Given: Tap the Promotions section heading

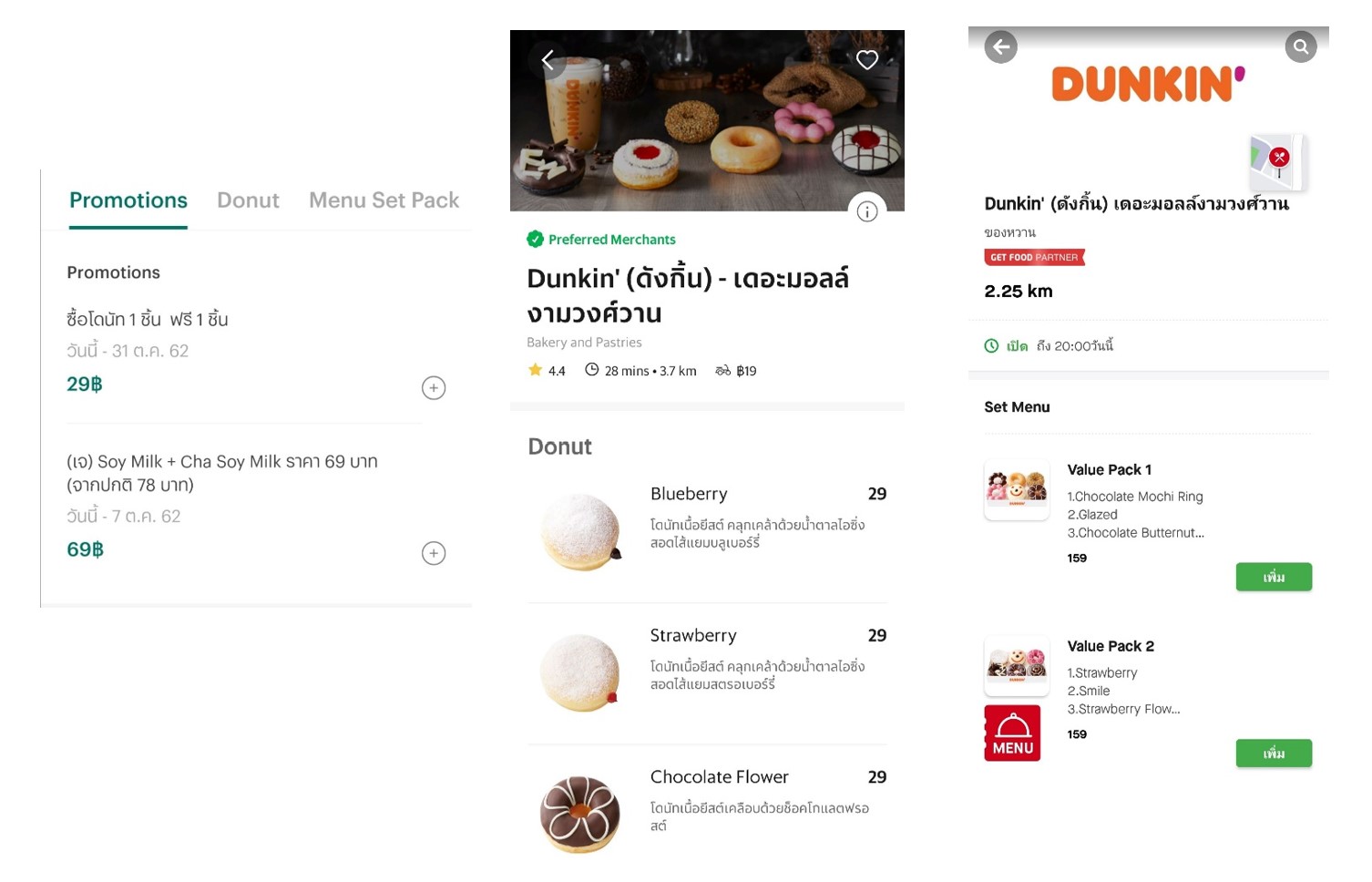Looking at the screenshot, I should (x=114, y=272).
